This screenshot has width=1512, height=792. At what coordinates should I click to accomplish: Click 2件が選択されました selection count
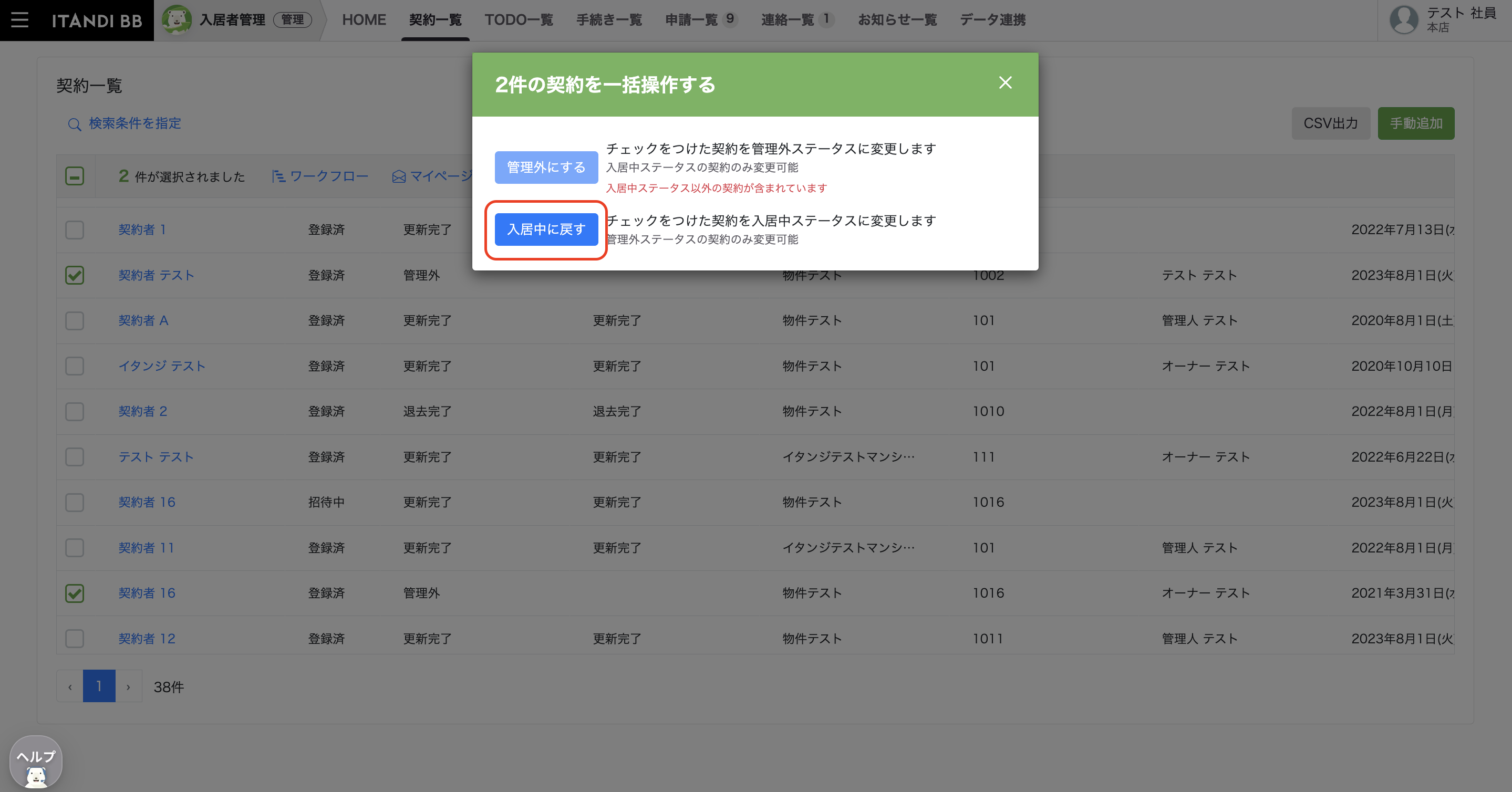[x=181, y=176]
